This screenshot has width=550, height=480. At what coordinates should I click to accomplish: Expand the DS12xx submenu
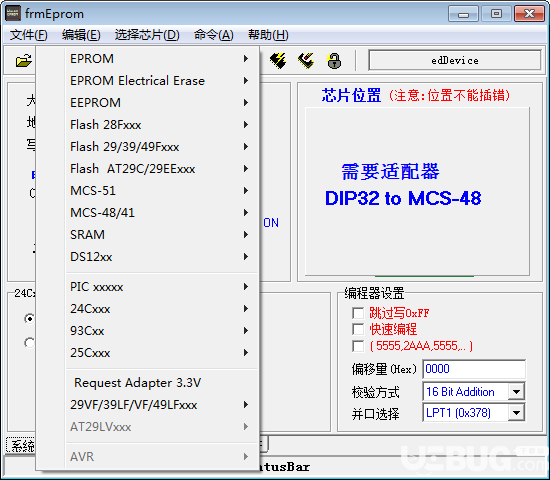coord(161,256)
